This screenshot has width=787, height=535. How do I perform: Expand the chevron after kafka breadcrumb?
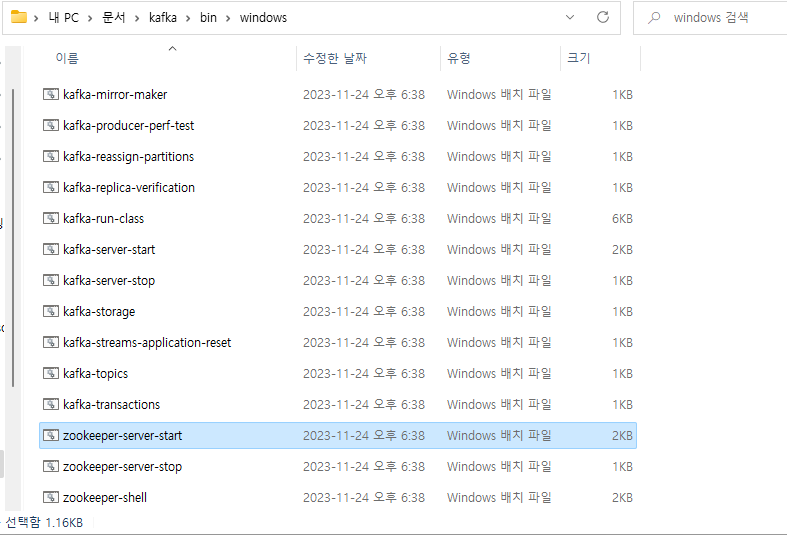188,18
